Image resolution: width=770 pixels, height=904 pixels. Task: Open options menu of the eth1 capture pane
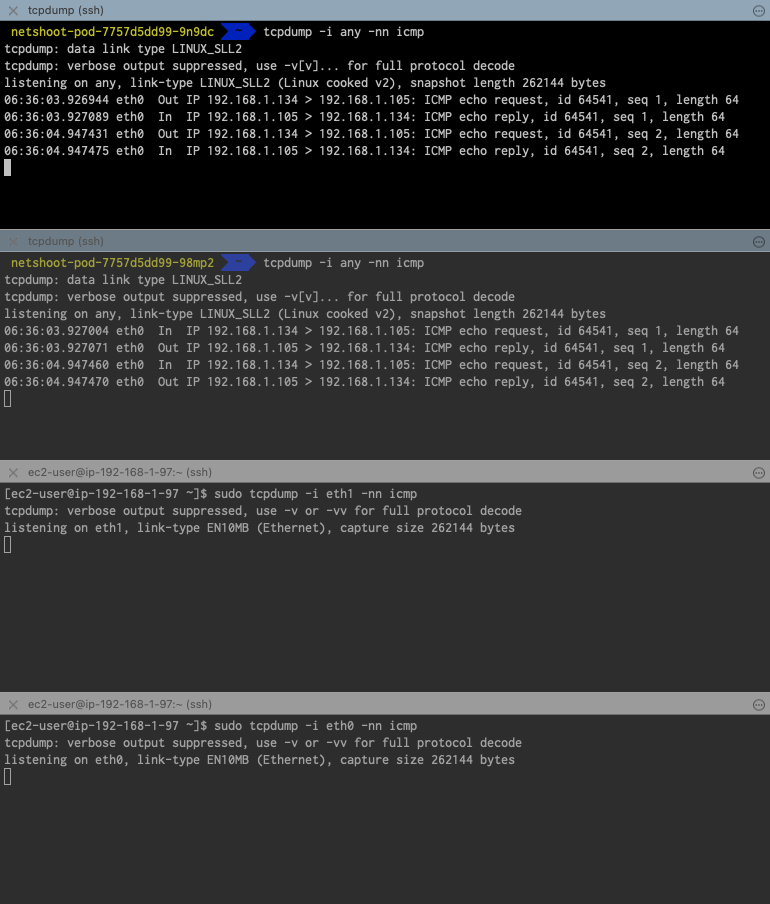click(758, 473)
